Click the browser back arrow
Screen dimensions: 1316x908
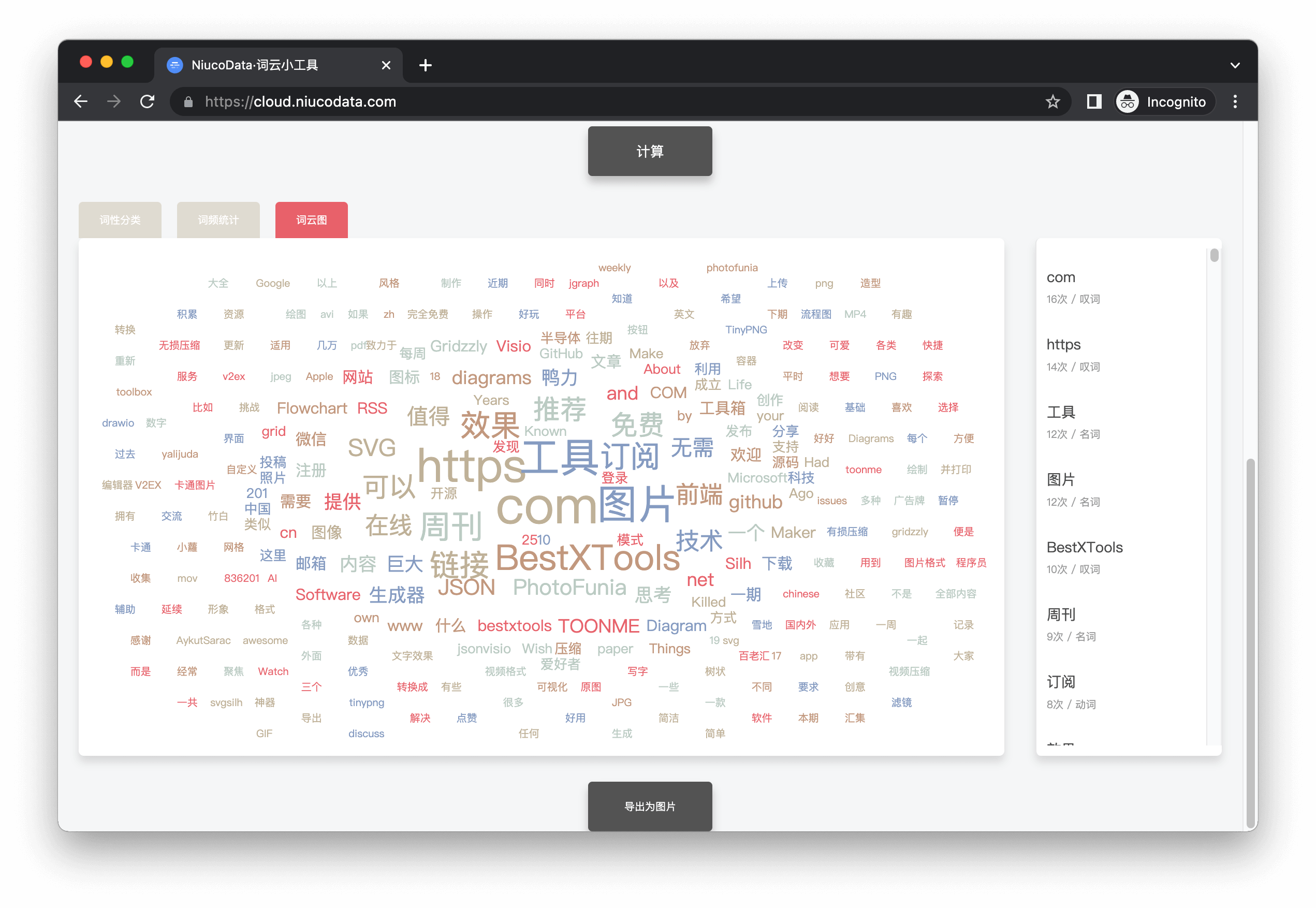81,102
